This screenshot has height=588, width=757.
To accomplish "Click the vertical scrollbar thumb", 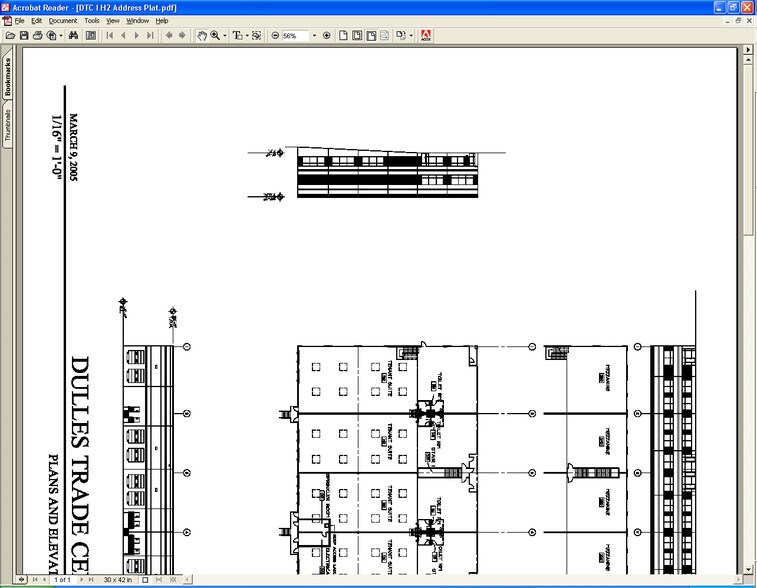I will pyautogui.click(x=749, y=140).
